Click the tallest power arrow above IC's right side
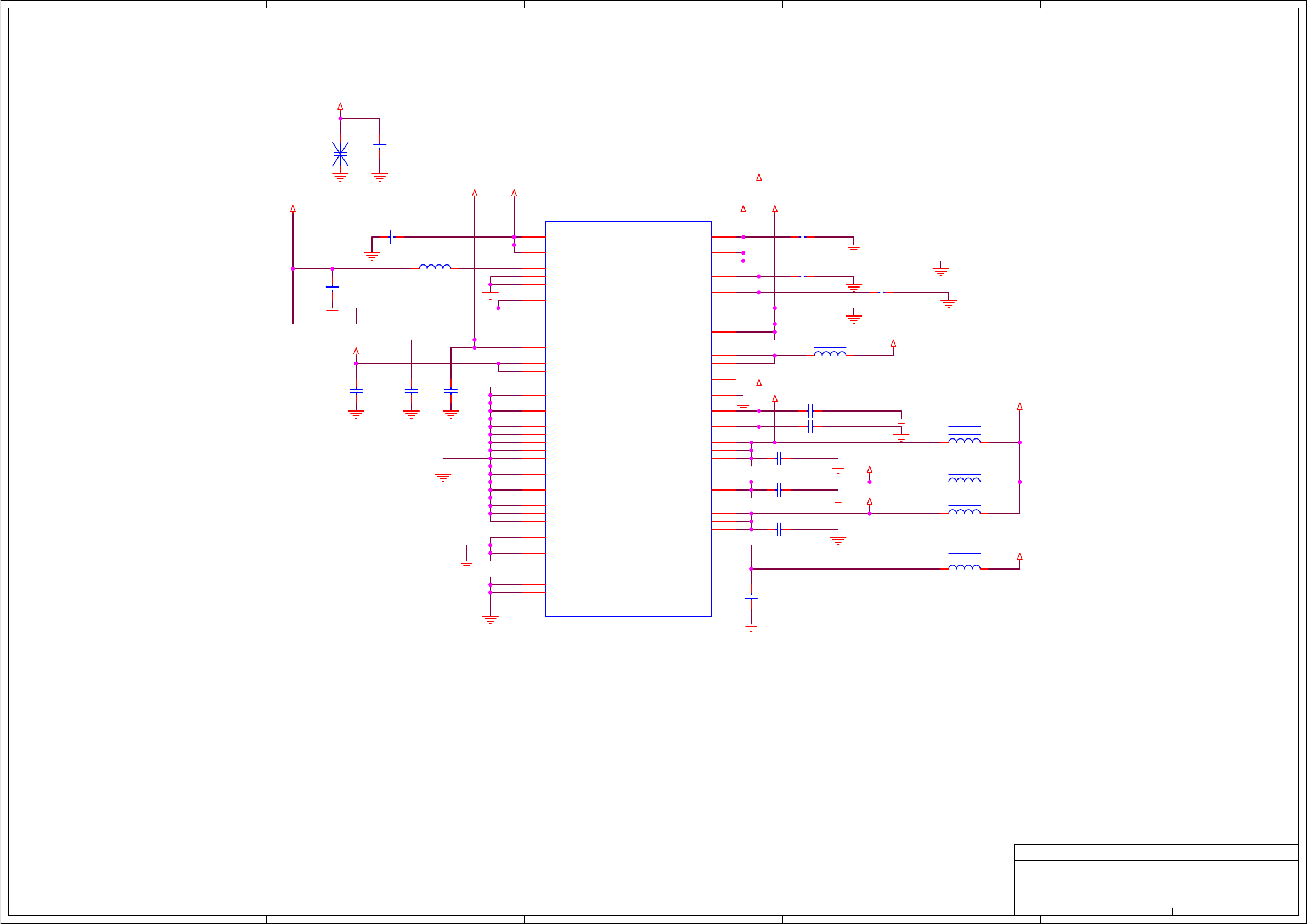The image size is (1307, 924). click(x=759, y=177)
